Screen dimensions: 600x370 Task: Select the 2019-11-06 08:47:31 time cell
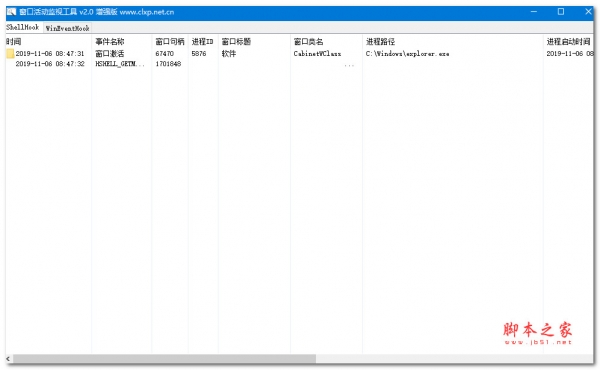tap(50, 54)
